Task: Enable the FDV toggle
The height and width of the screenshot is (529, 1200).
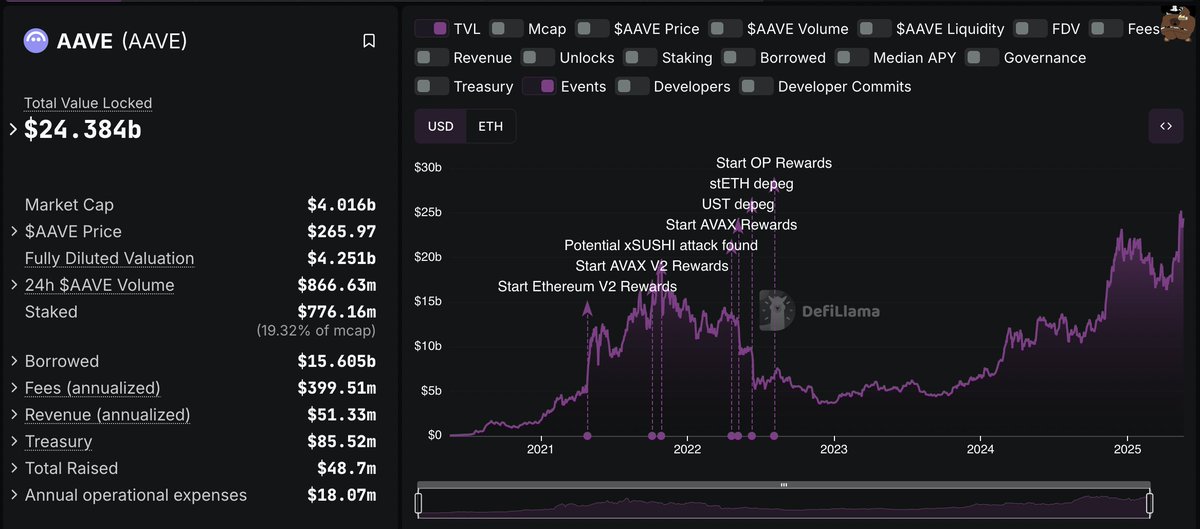Action: (x=1029, y=29)
